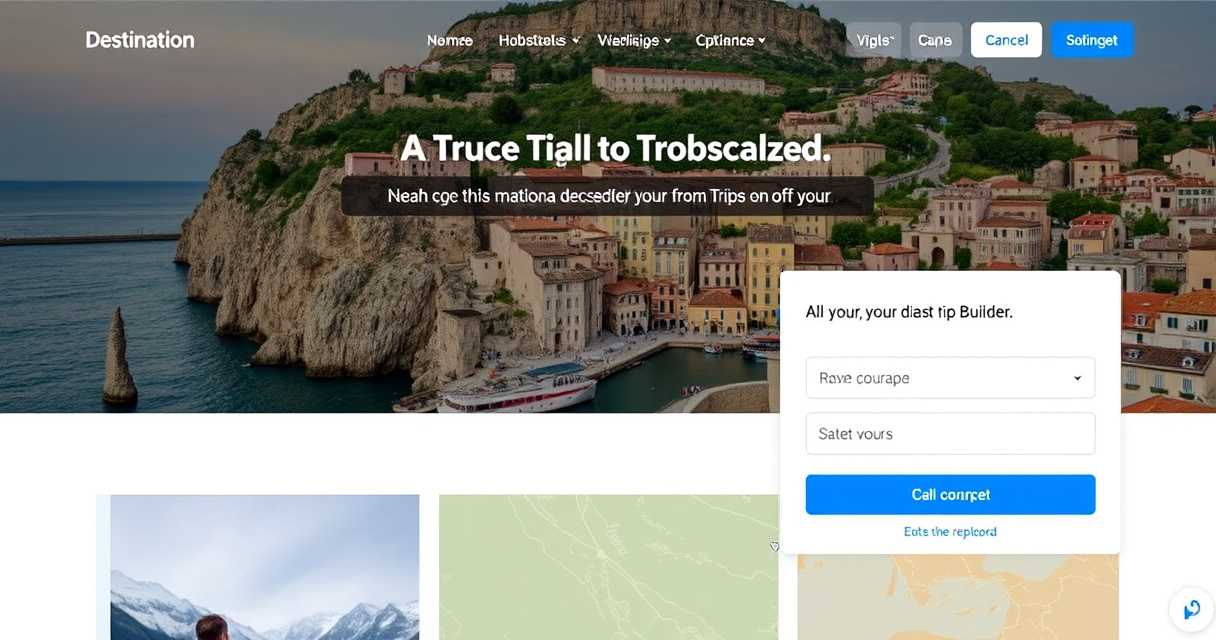Follow the Eots the replcord link

point(950,532)
